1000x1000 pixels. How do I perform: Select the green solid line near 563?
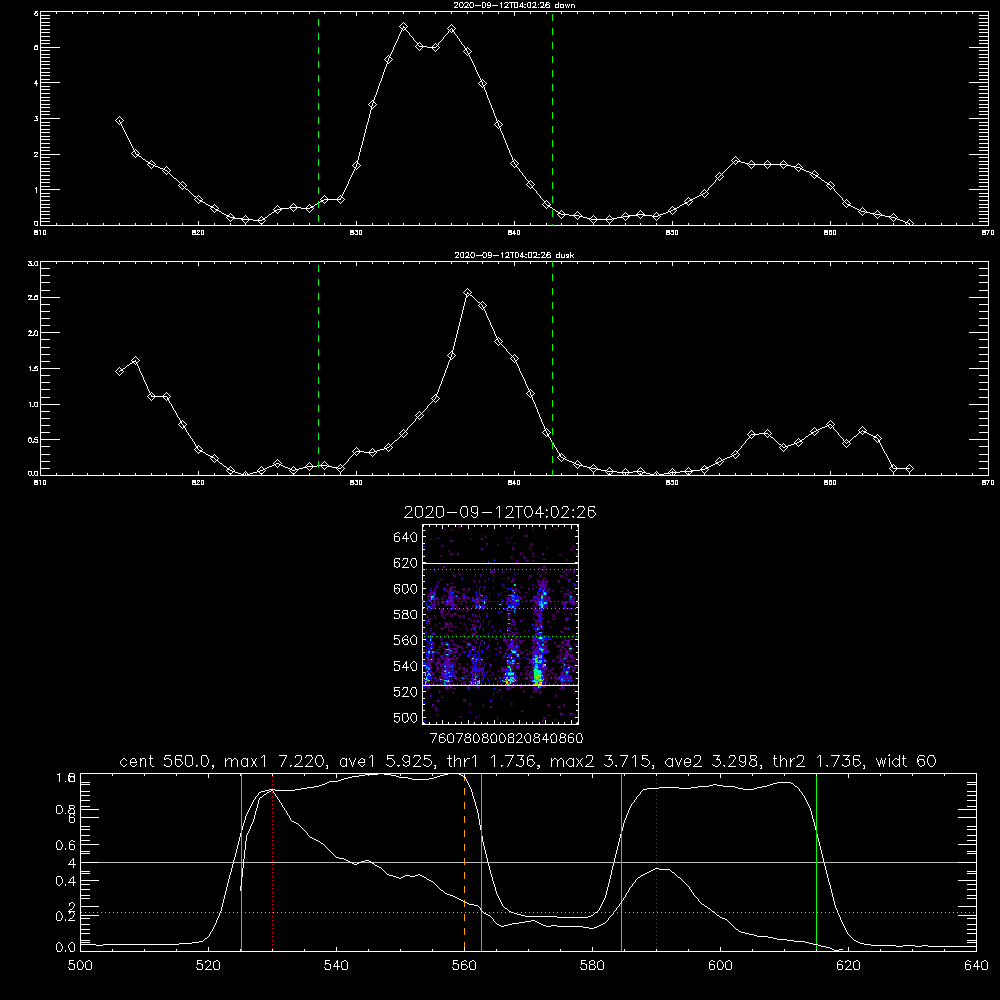pos(481,862)
